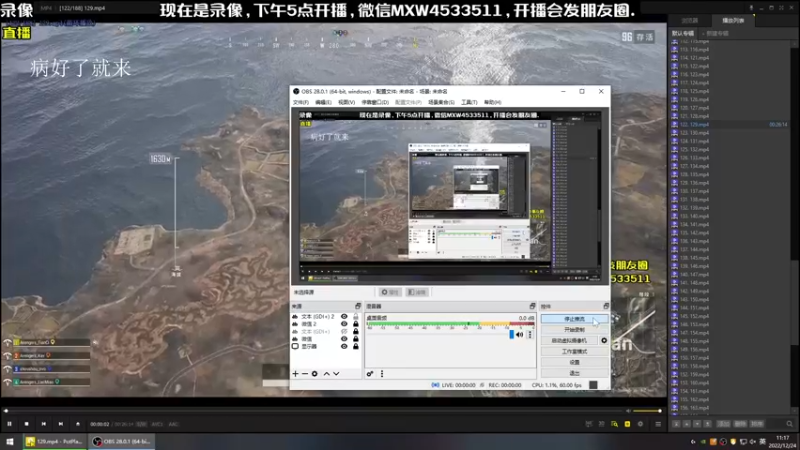Open source properties gear in sources toolbar
Screen dimensions: 800x450
click(315, 374)
